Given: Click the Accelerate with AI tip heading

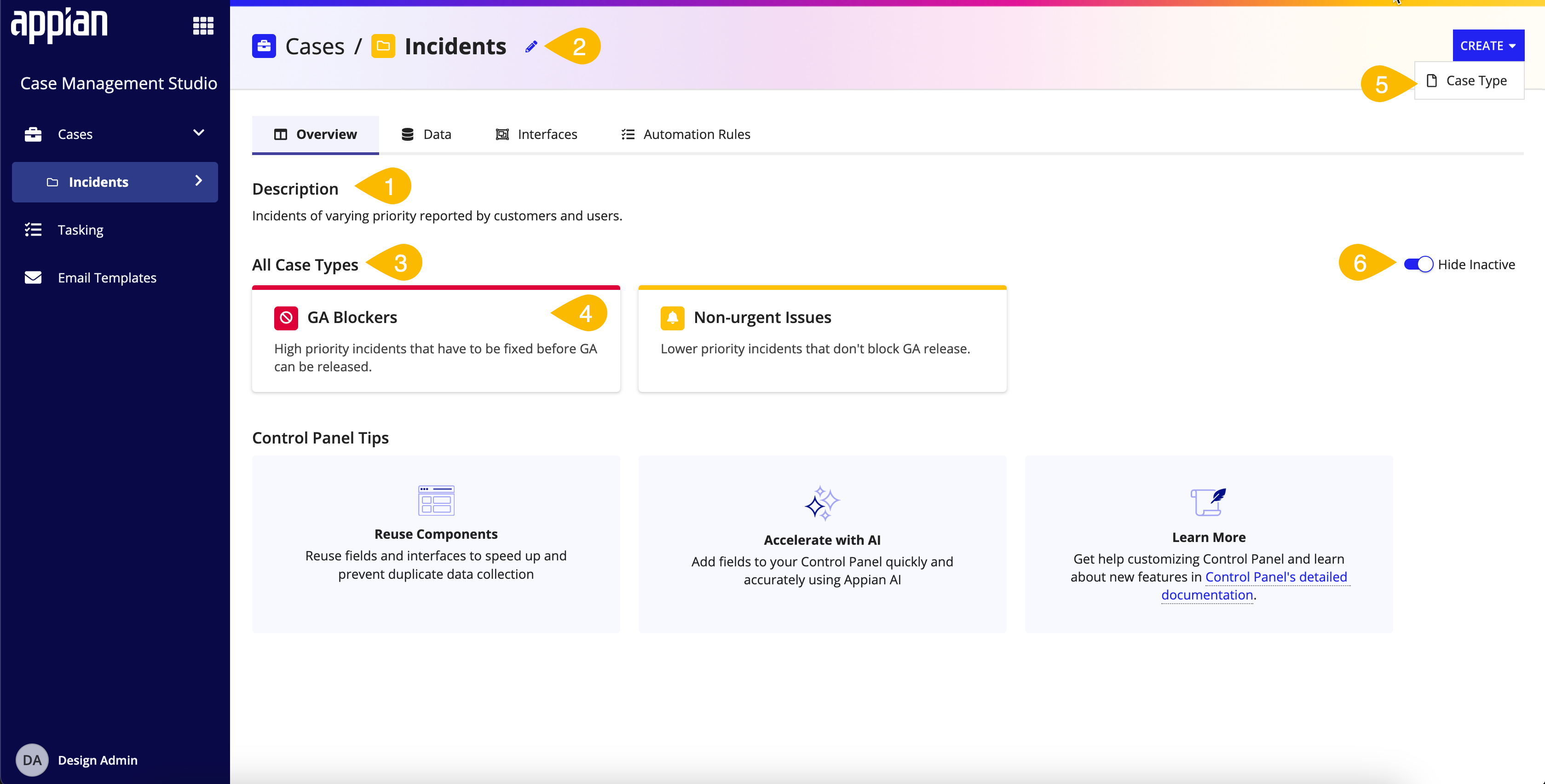Looking at the screenshot, I should tap(822, 540).
